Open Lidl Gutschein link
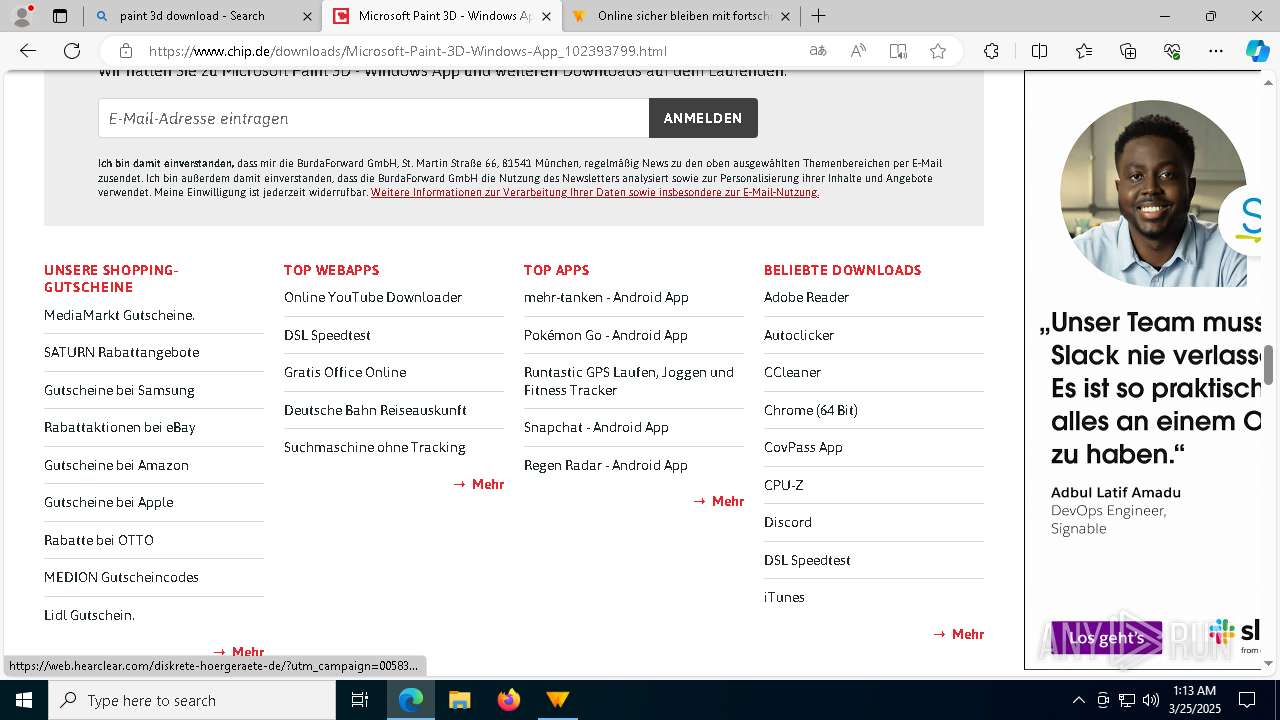The width and height of the screenshot is (1280, 720). click(89, 615)
